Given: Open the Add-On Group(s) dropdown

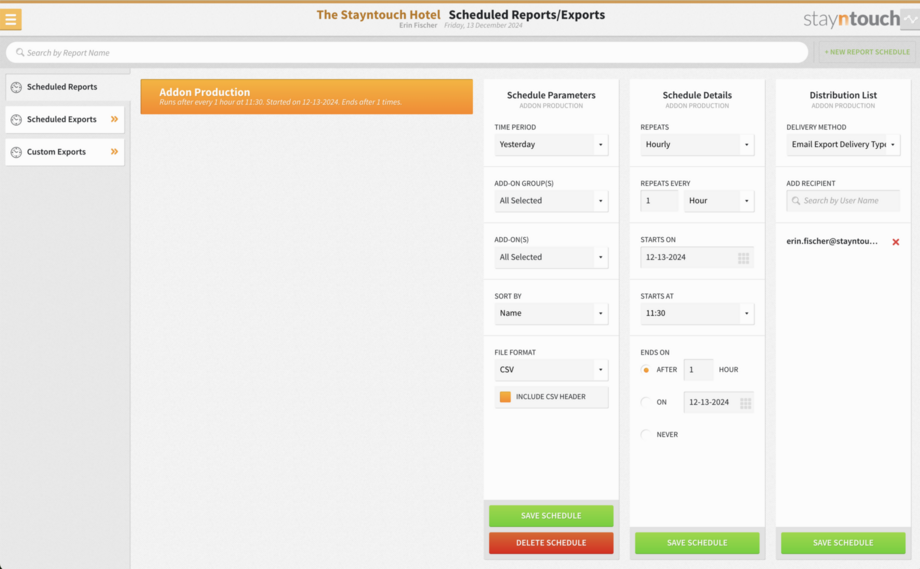Looking at the screenshot, I should (551, 201).
